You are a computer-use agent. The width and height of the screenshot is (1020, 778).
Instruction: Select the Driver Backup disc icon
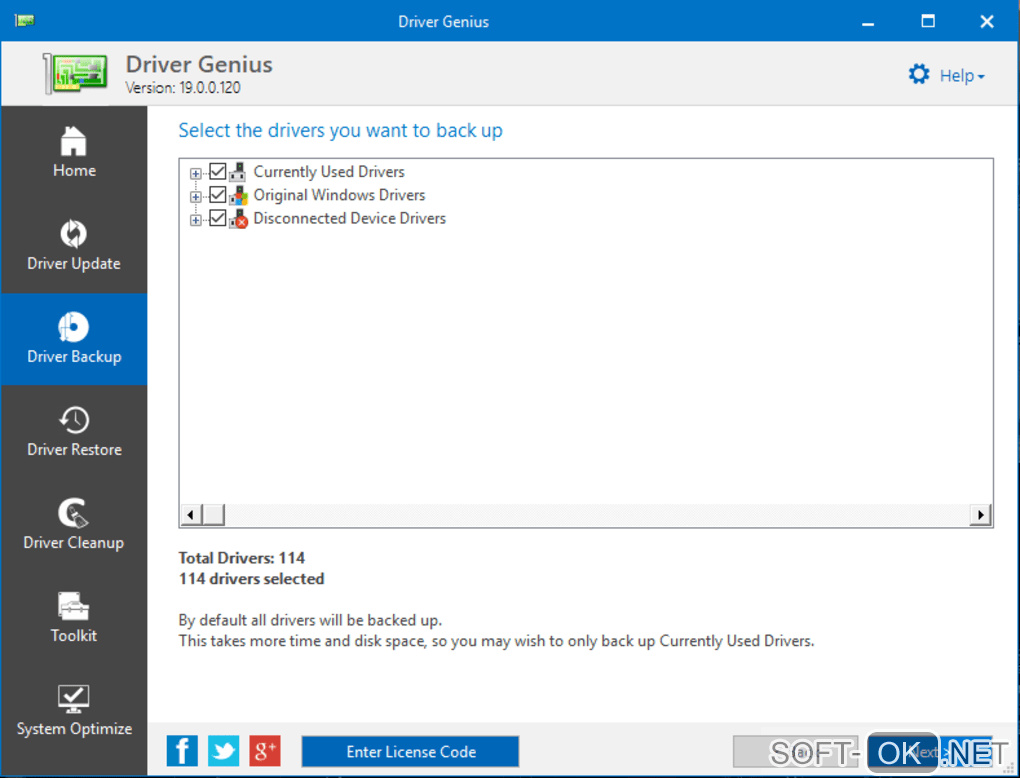(74, 327)
